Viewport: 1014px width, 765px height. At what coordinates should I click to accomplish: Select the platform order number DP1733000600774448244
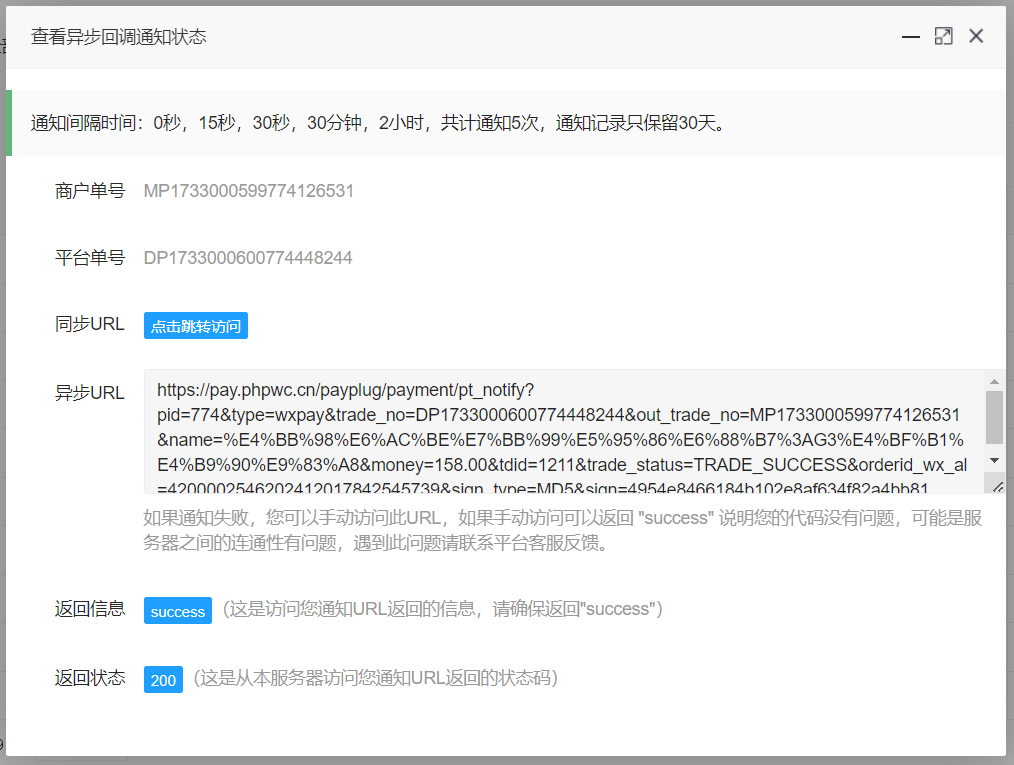248,258
